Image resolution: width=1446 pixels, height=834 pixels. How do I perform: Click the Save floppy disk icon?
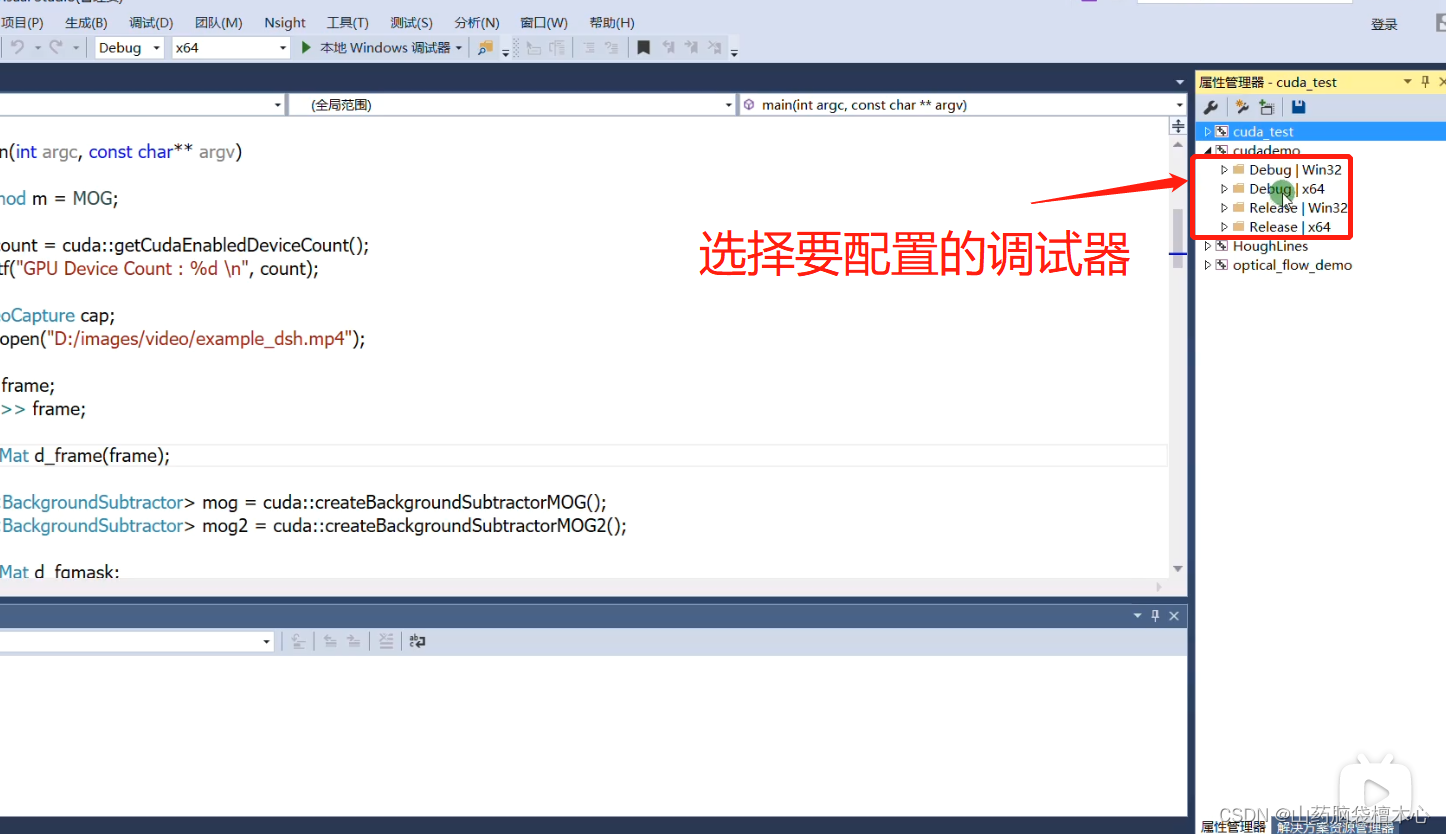tap(1298, 107)
